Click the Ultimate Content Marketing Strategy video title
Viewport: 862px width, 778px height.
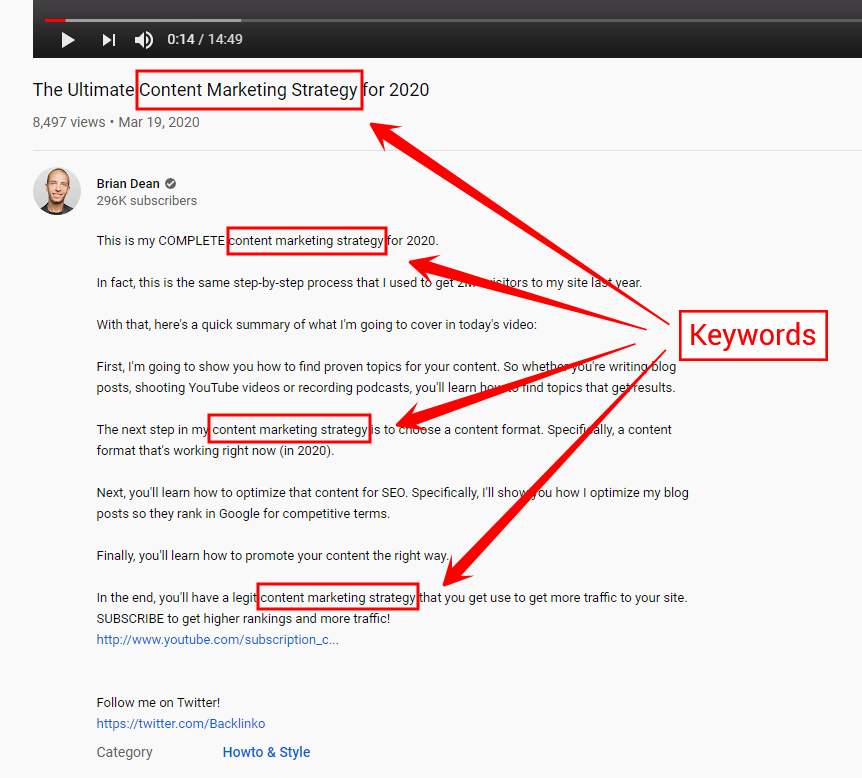231,90
